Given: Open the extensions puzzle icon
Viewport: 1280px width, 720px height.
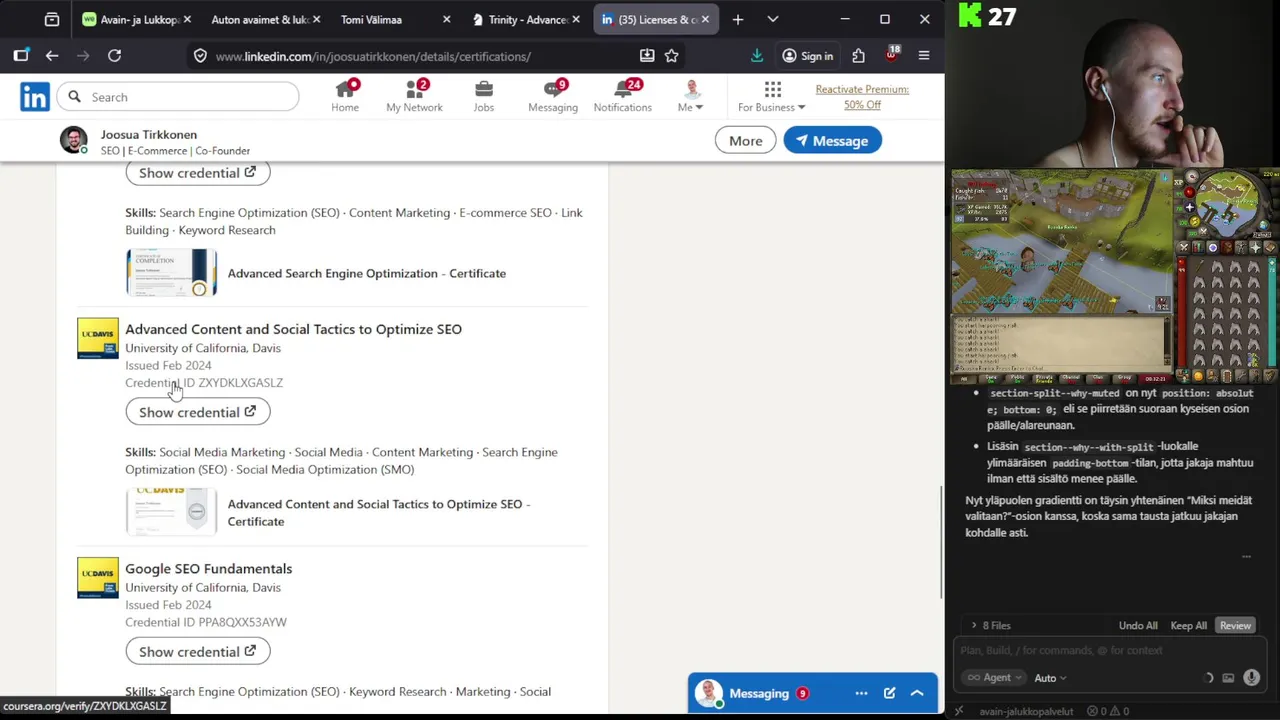Looking at the screenshot, I should (x=858, y=56).
